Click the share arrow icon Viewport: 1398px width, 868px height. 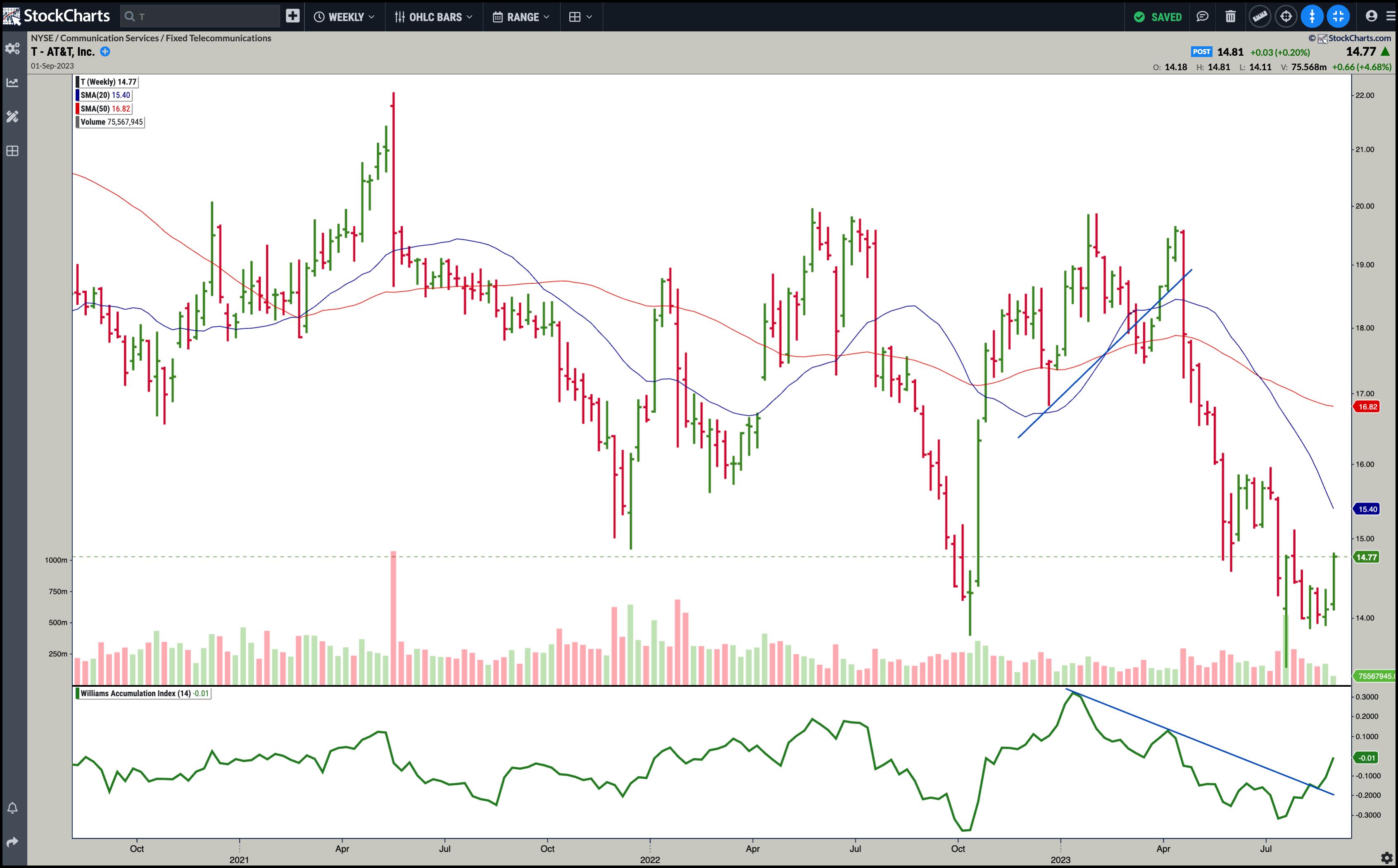tap(12, 842)
